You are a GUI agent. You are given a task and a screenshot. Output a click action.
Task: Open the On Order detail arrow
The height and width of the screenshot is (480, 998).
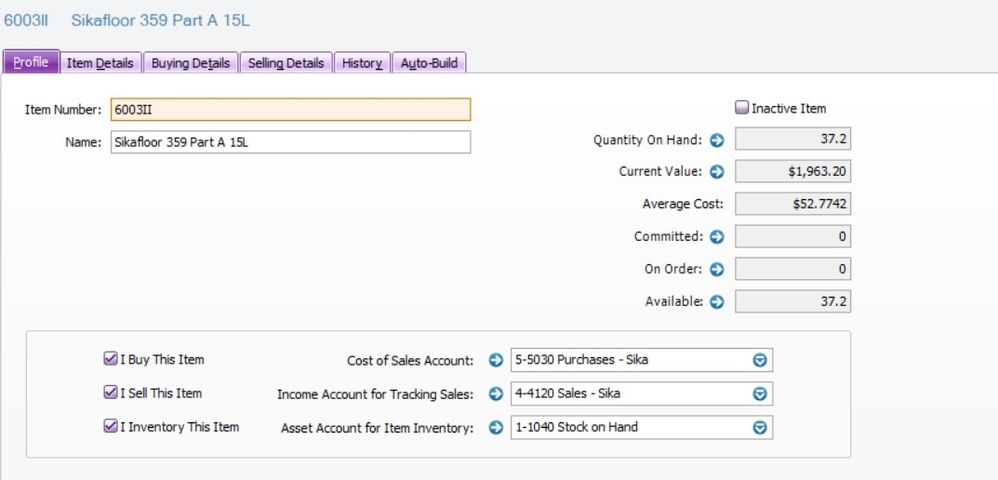pos(716,269)
